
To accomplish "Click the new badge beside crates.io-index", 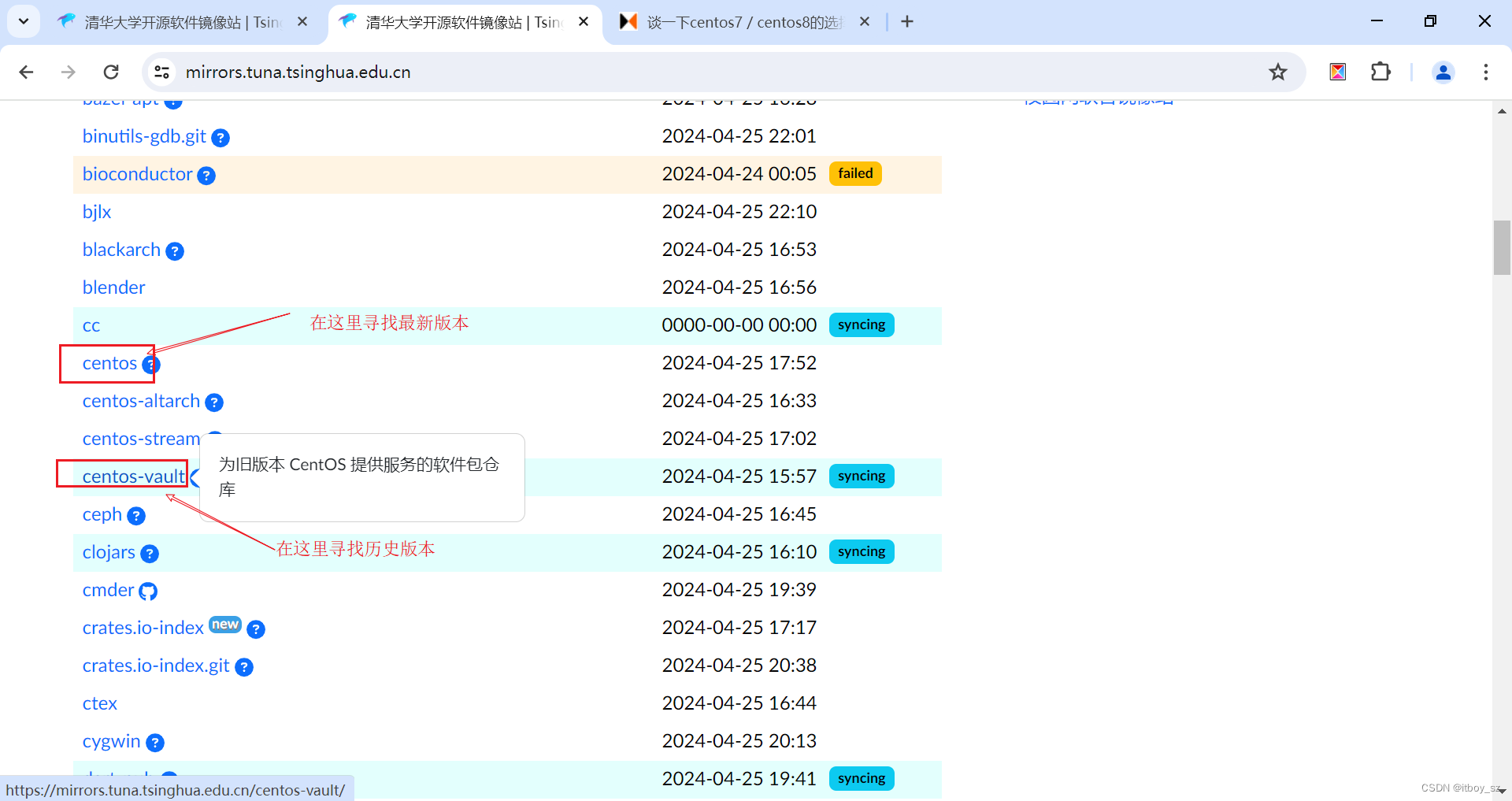I will 225,624.
